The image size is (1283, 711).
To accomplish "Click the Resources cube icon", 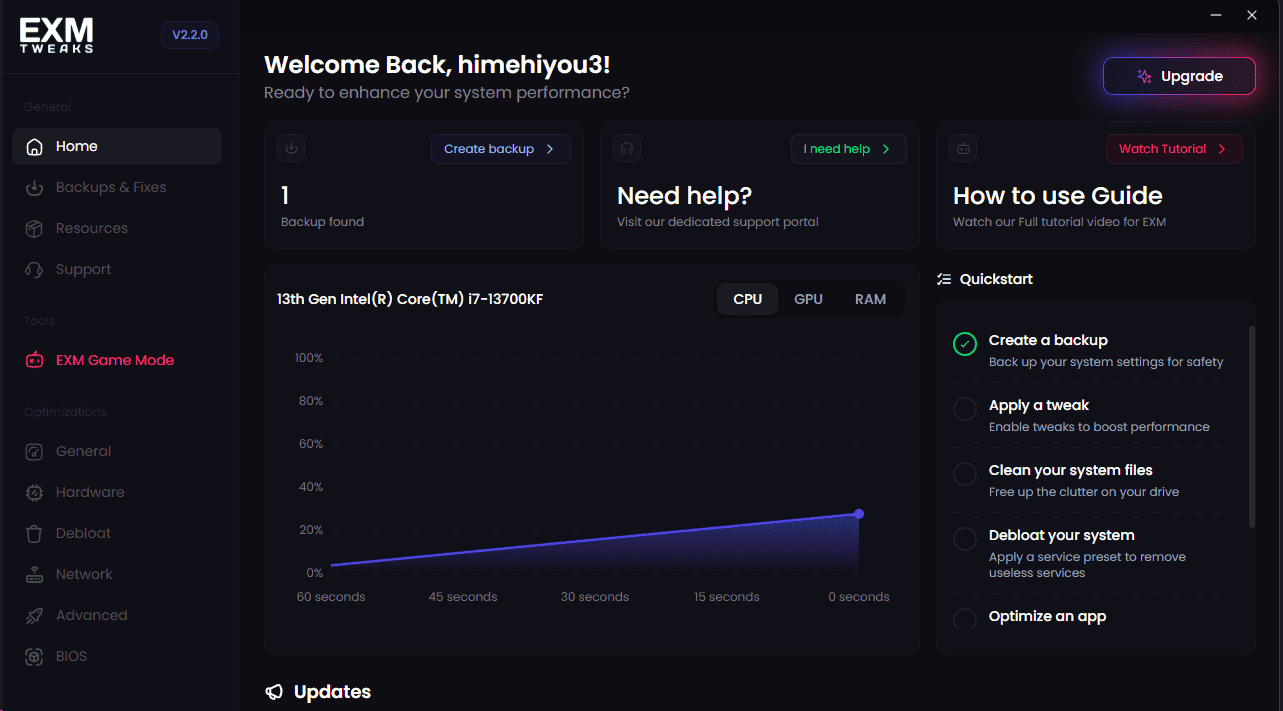I will pos(35,229).
